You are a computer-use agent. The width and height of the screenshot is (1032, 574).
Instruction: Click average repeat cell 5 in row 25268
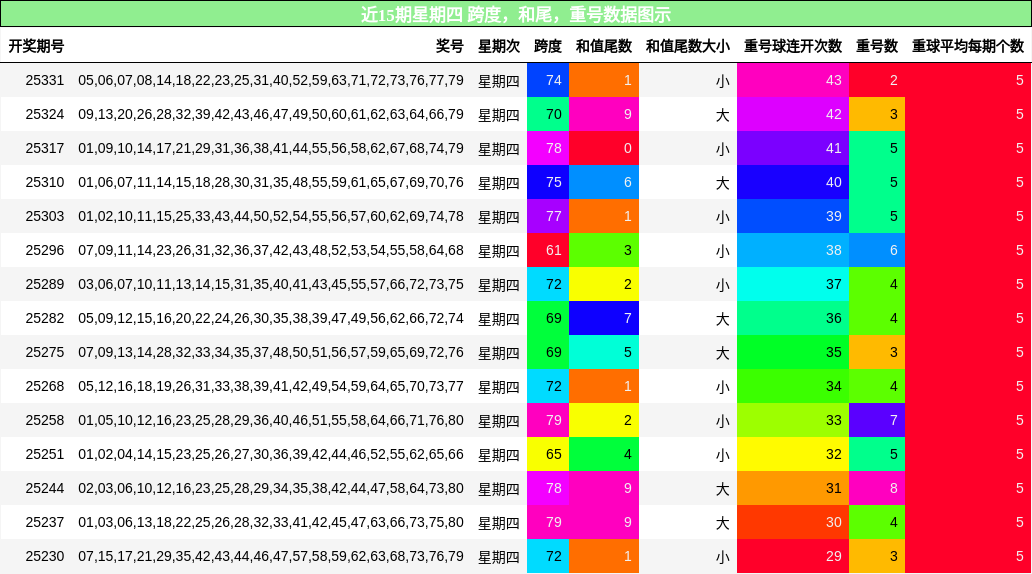pyautogui.click(x=968, y=386)
